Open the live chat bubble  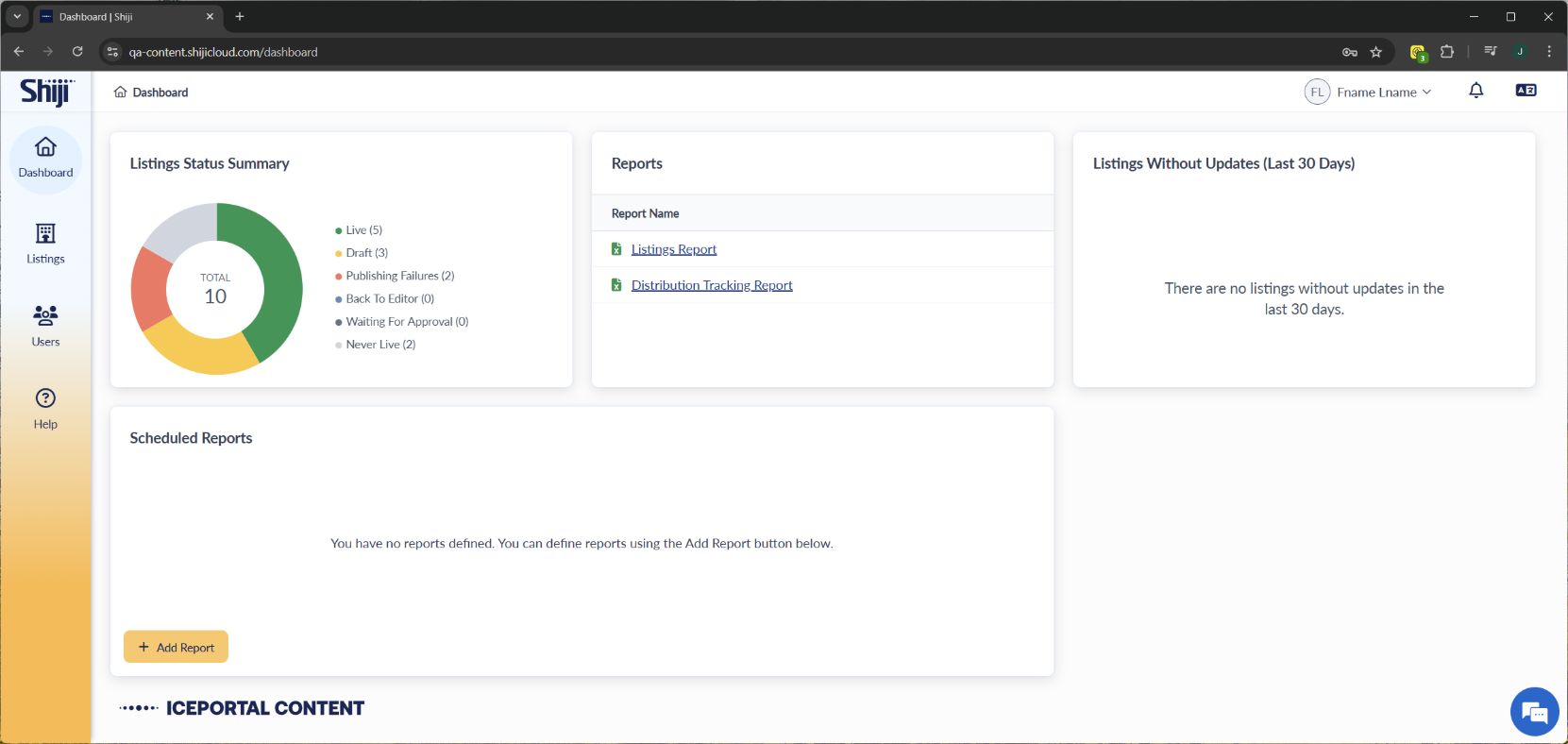pyautogui.click(x=1533, y=712)
